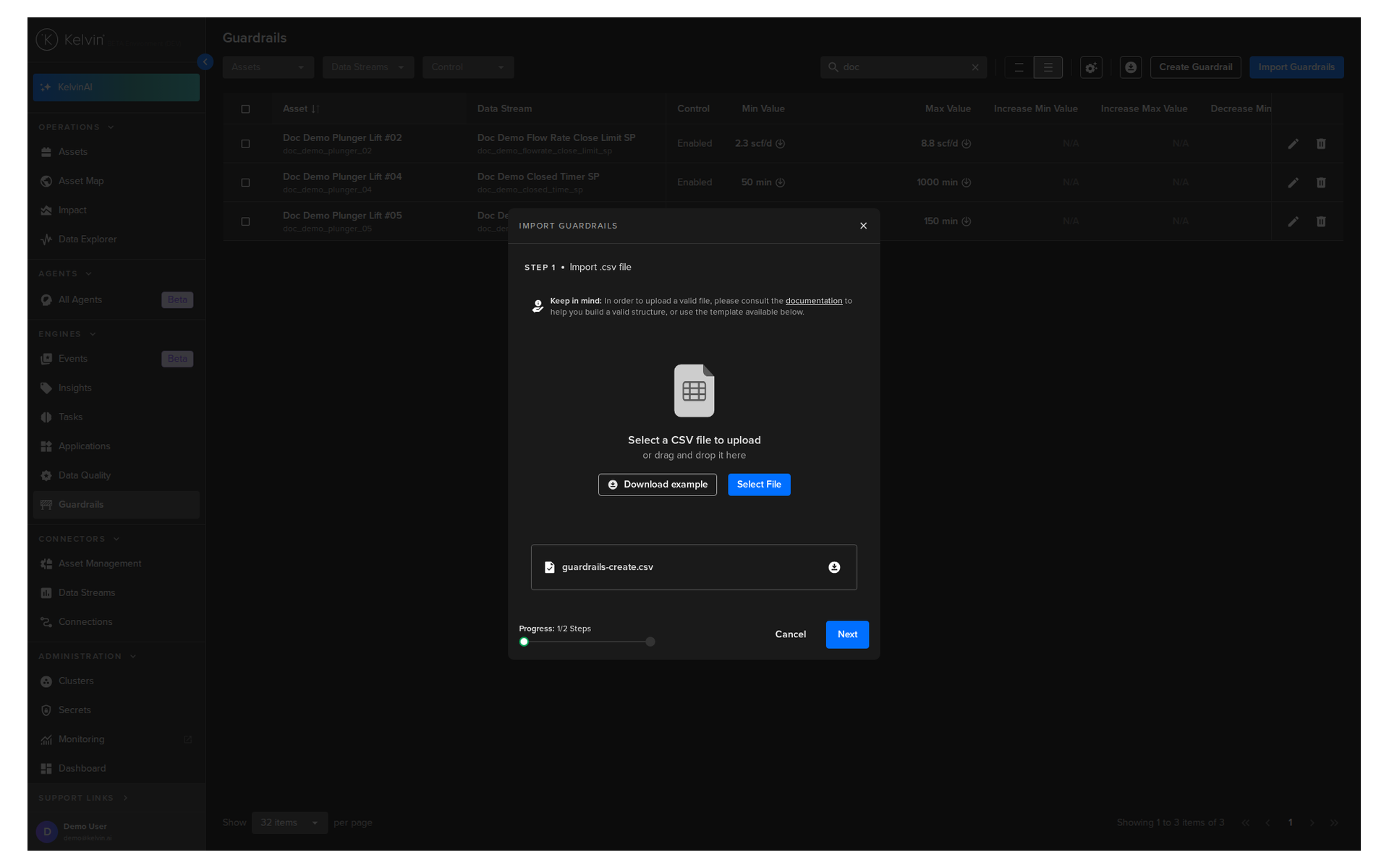Select the Doc Demo Plunger Lift #05 checkbox
Screen dimensions: 1389x868
(x=245, y=222)
